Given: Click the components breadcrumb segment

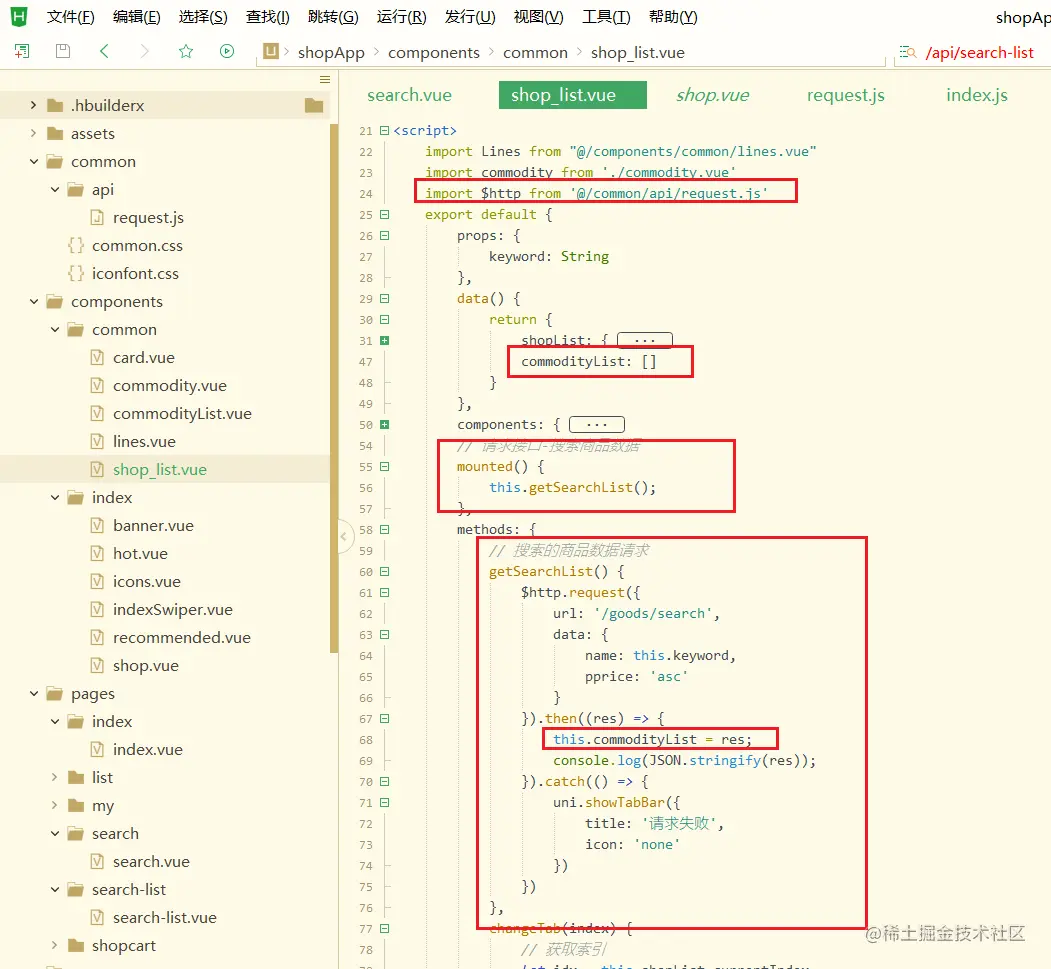Looking at the screenshot, I should pos(434,52).
